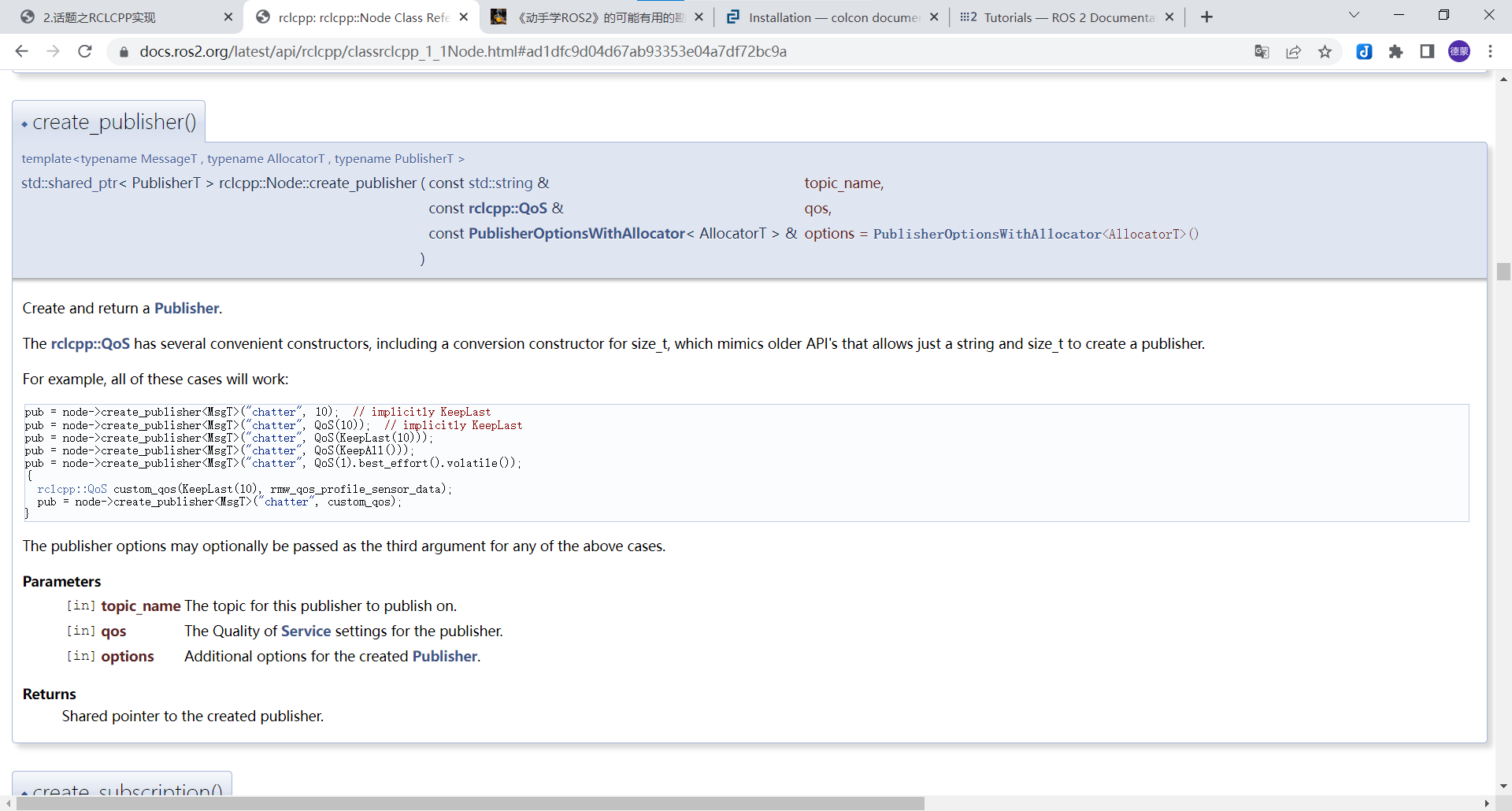Reload the current page
The image size is (1512, 811).
[x=85, y=51]
